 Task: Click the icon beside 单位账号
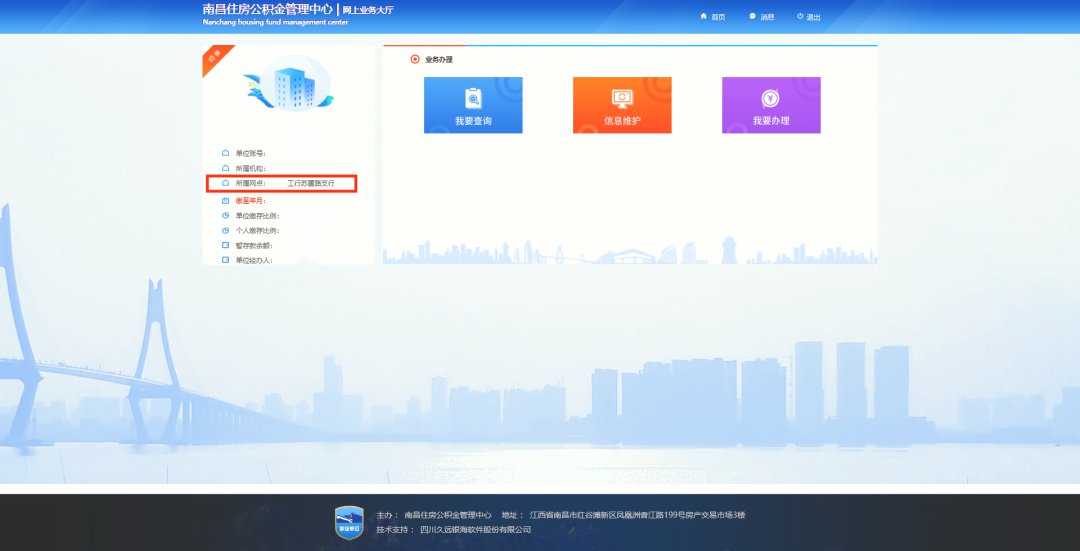click(225, 153)
